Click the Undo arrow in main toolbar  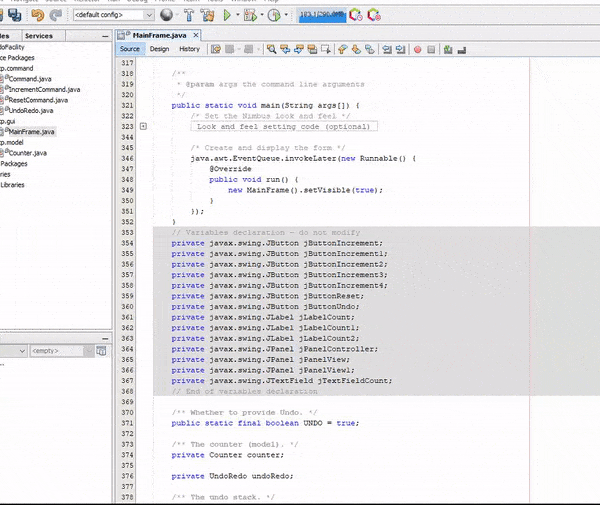pyautogui.click(x=37, y=15)
